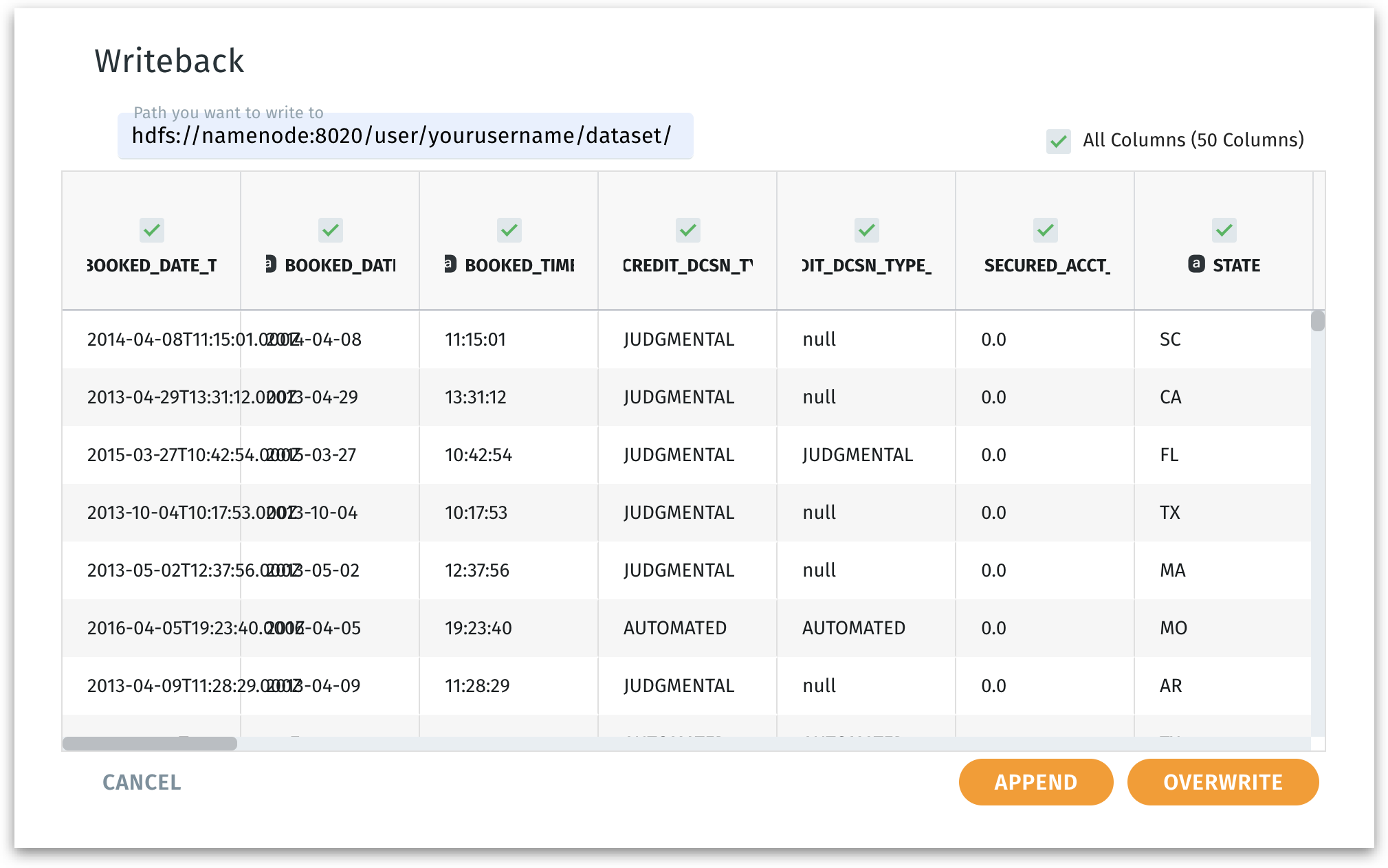Viewport: 1388px width, 868px height.
Task: Select the SC state cell
Action: (x=1170, y=340)
